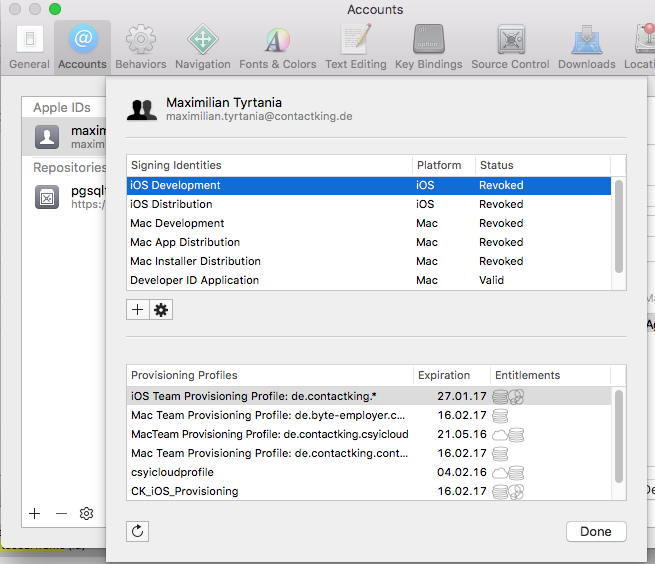Select the Developer ID Application identity
Image resolution: width=655 pixels, height=564 pixels.
pos(369,280)
